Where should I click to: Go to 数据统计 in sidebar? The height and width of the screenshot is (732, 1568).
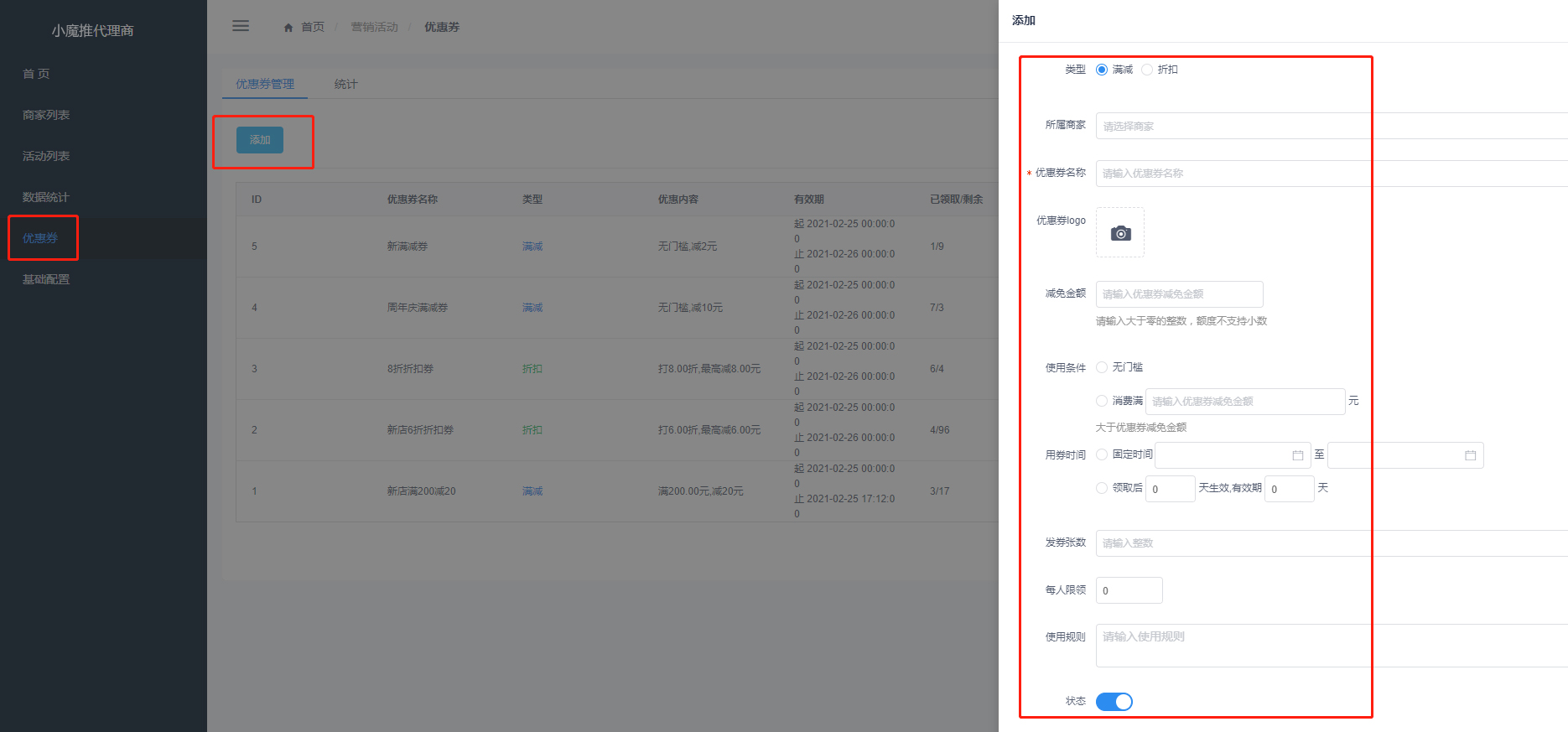click(46, 197)
